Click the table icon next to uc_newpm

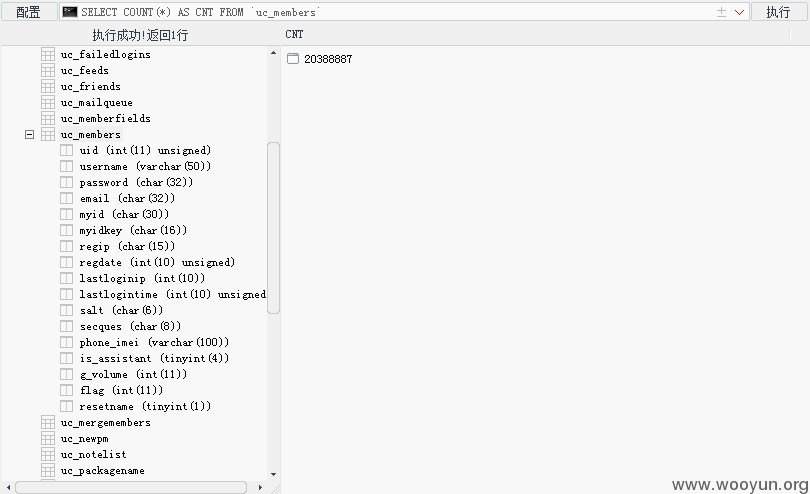(48, 439)
